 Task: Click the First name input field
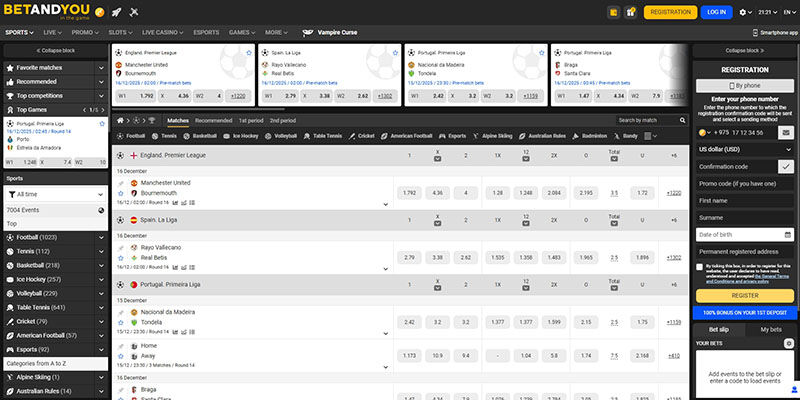coord(745,201)
